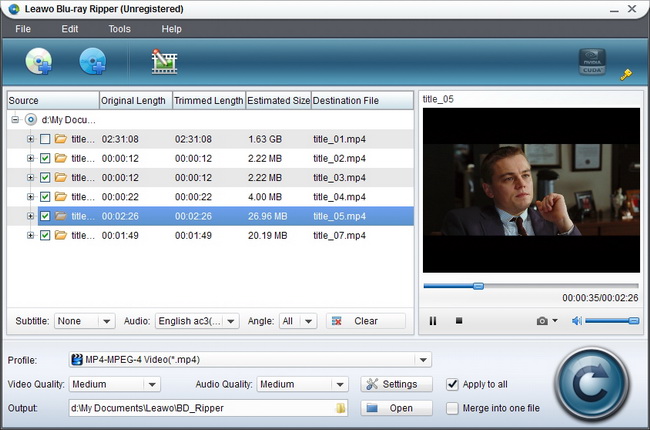Click the key registration icon
650x430 pixels.
[626, 75]
